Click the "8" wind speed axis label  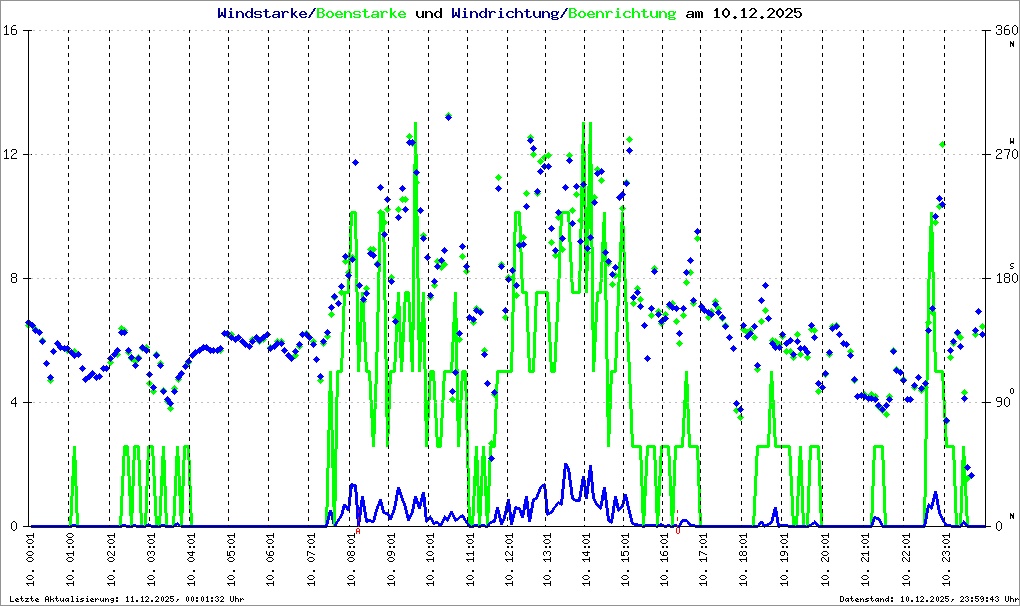[13, 278]
